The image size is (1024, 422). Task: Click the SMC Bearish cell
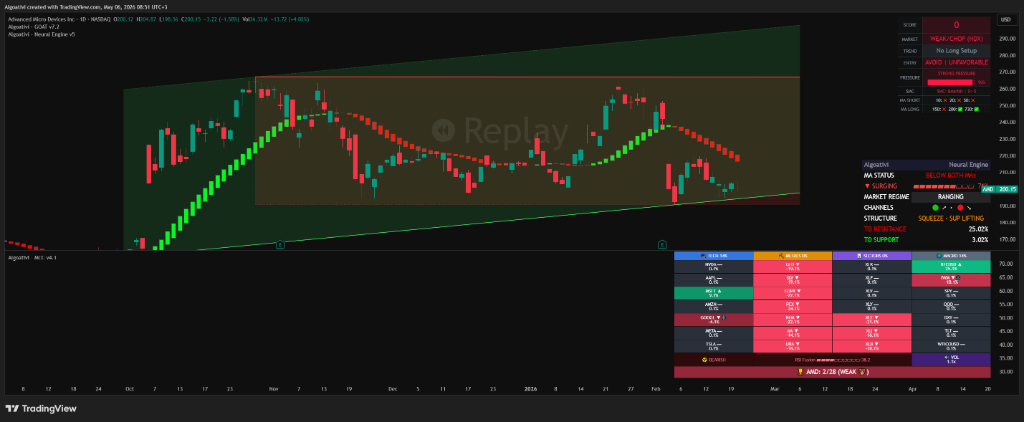point(956,91)
